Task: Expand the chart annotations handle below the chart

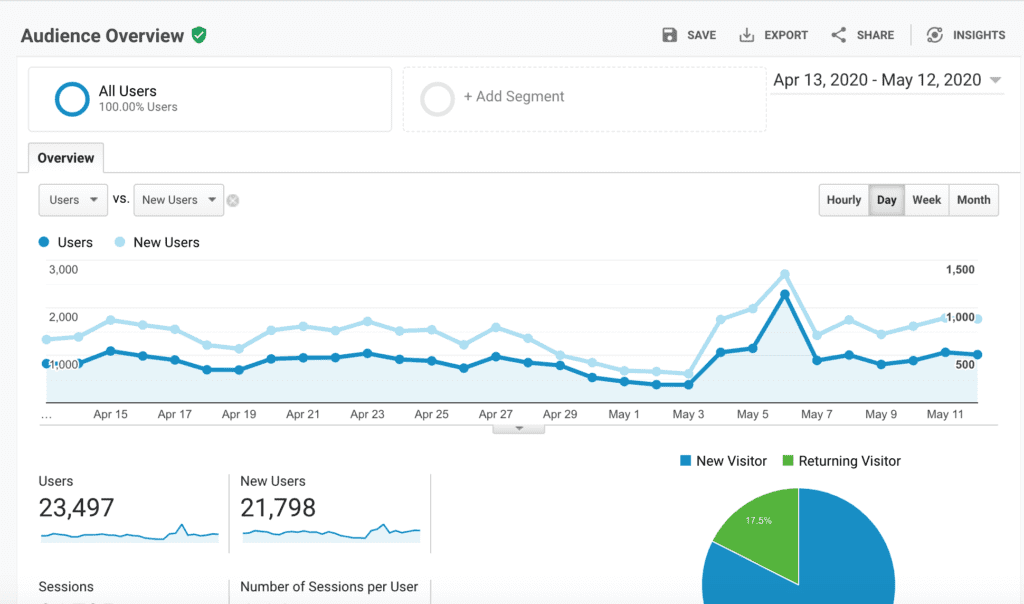Action: click(x=519, y=429)
